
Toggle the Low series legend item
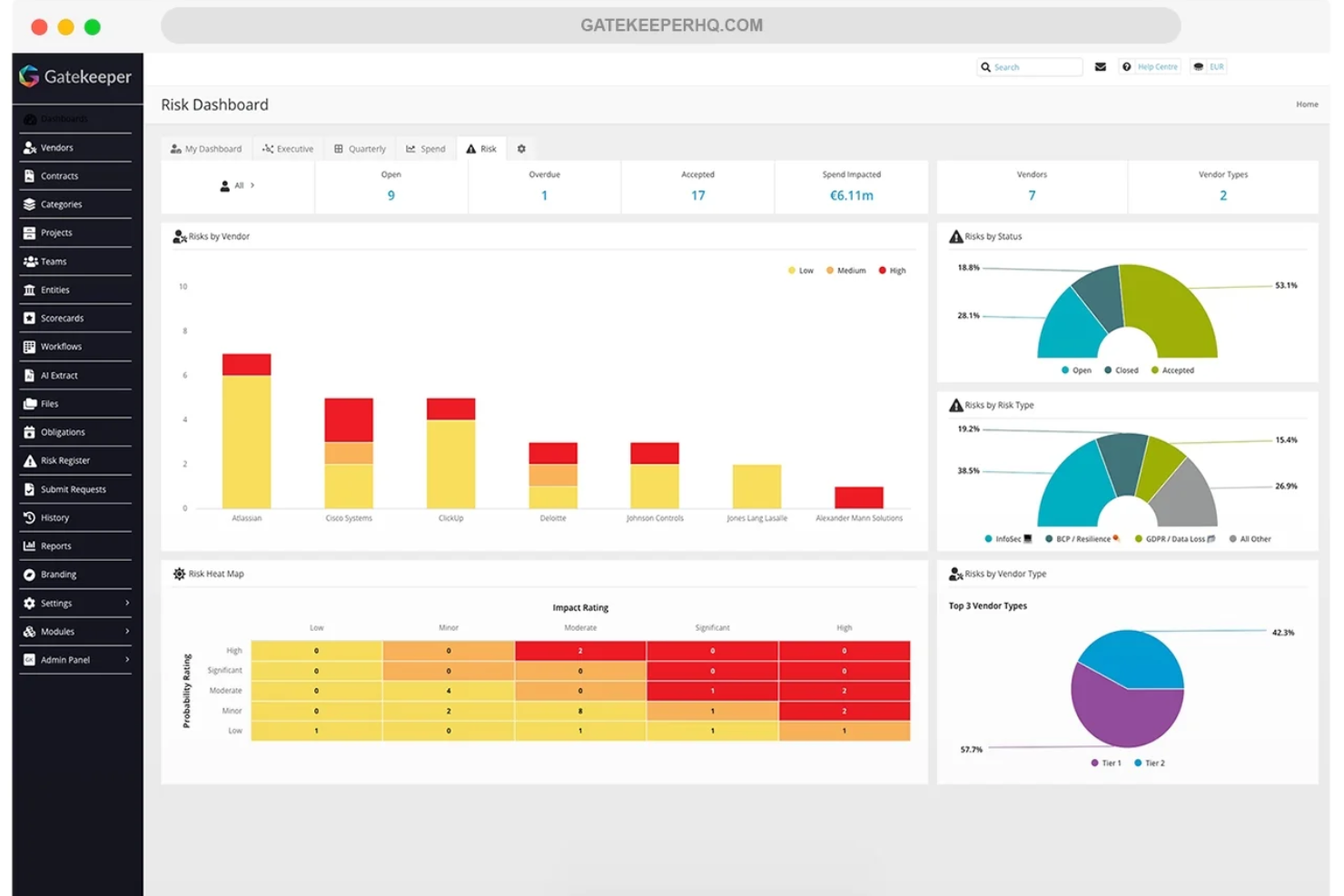tap(801, 271)
